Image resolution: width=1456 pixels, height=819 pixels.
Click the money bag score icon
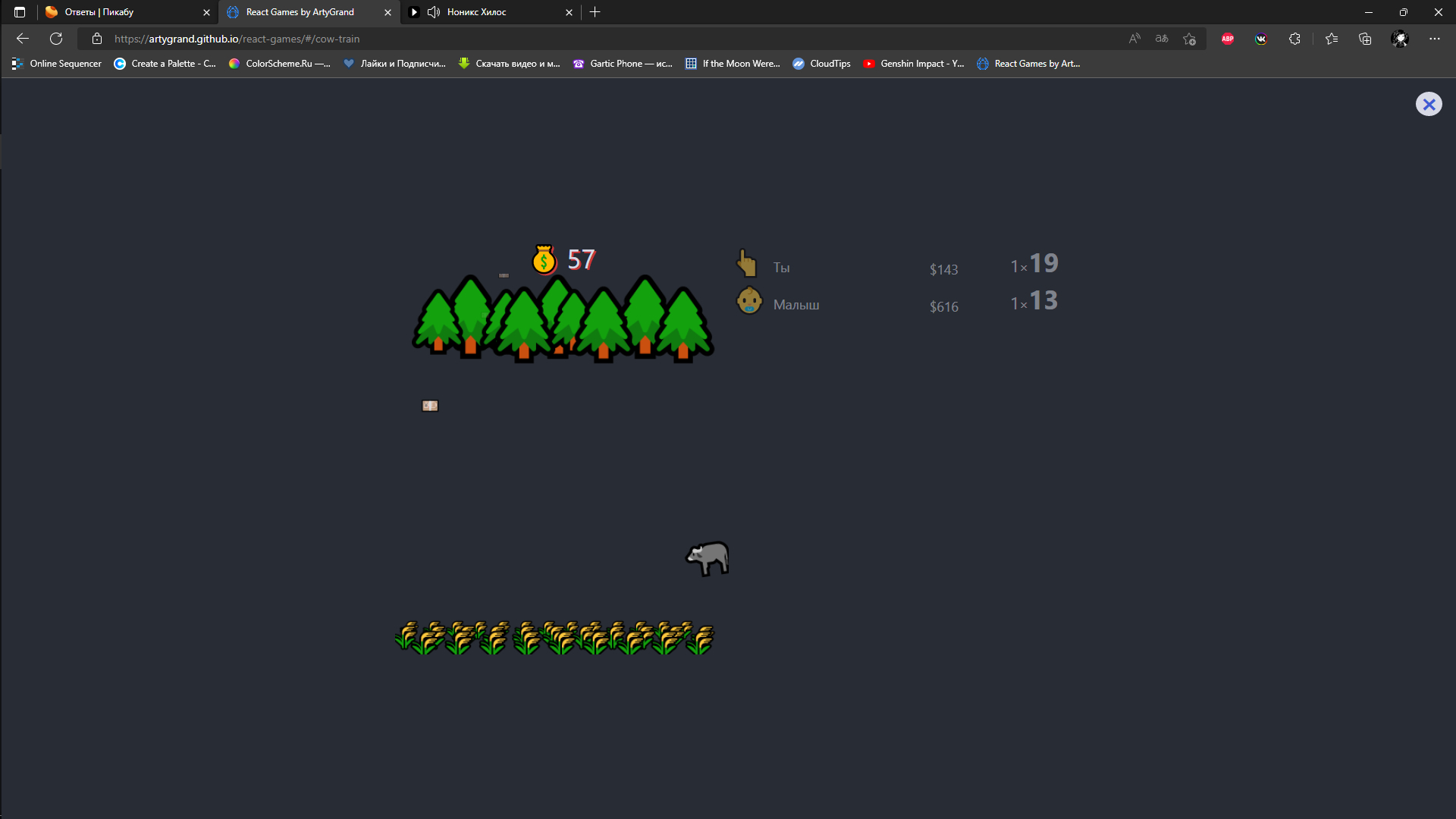(544, 260)
